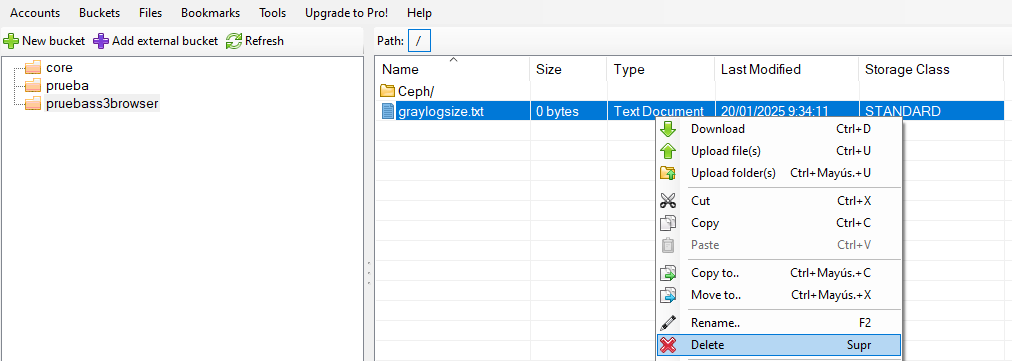Click the Copy to.. icon
This screenshot has width=1012, height=361.
pyautogui.click(x=668, y=273)
